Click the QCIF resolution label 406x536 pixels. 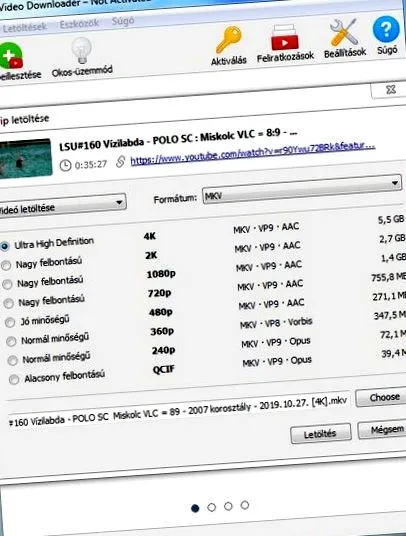click(163, 370)
